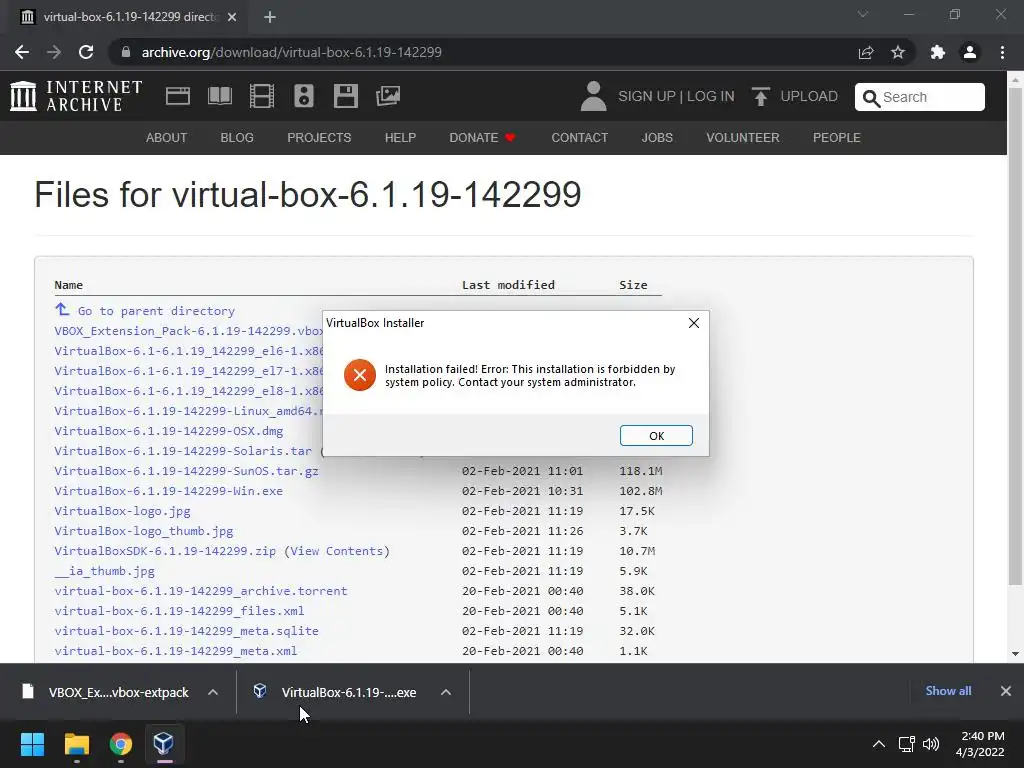
Task: Open the Images icon in Archive header
Action: pos(388,96)
